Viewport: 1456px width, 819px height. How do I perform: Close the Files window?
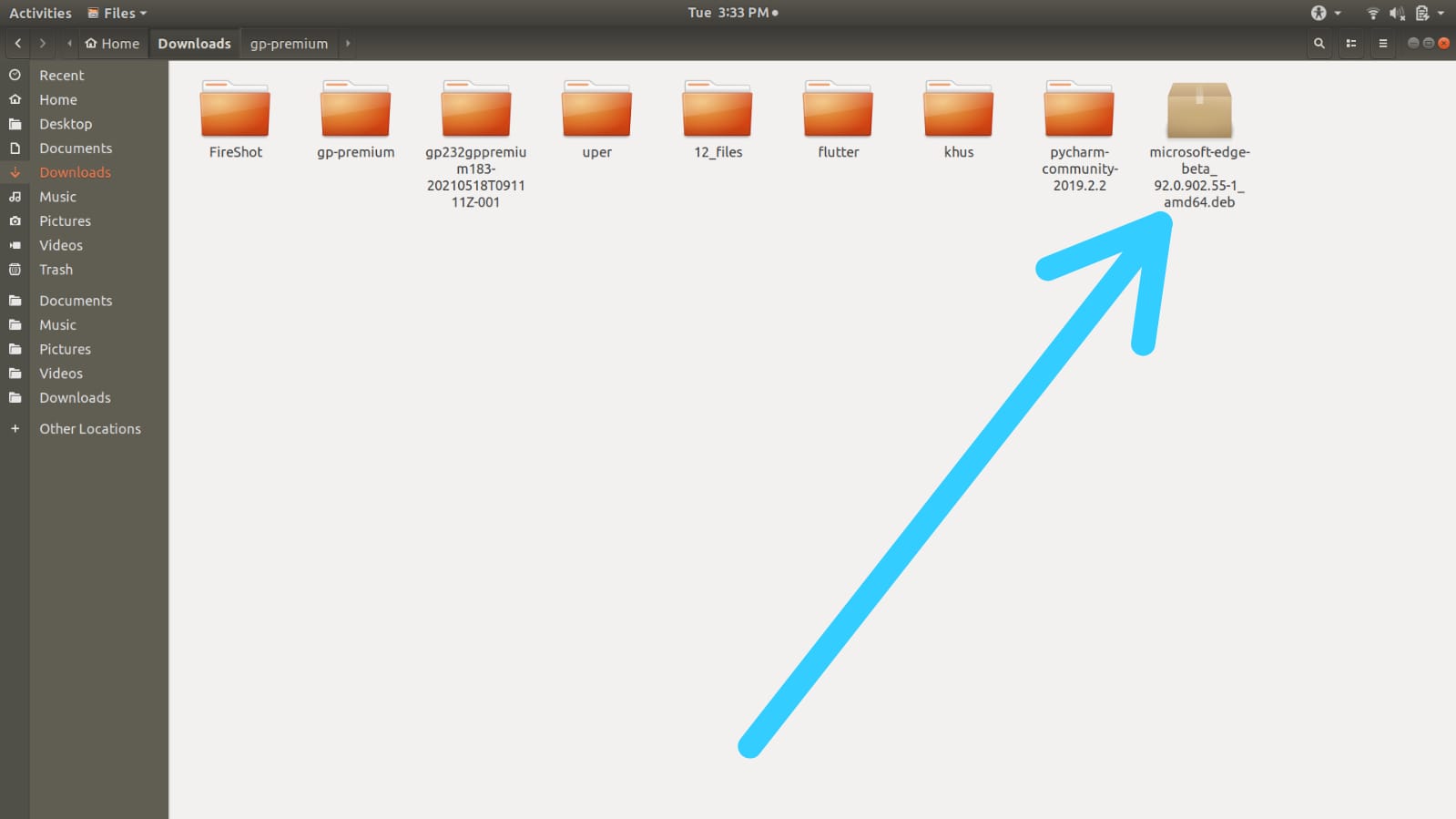[x=1443, y=43]
